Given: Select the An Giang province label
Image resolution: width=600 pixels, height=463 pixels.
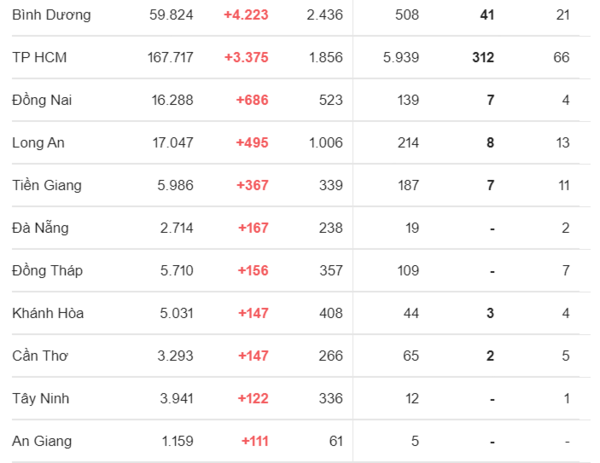Looking at the screenshot, I should click(x=42, y=441).
